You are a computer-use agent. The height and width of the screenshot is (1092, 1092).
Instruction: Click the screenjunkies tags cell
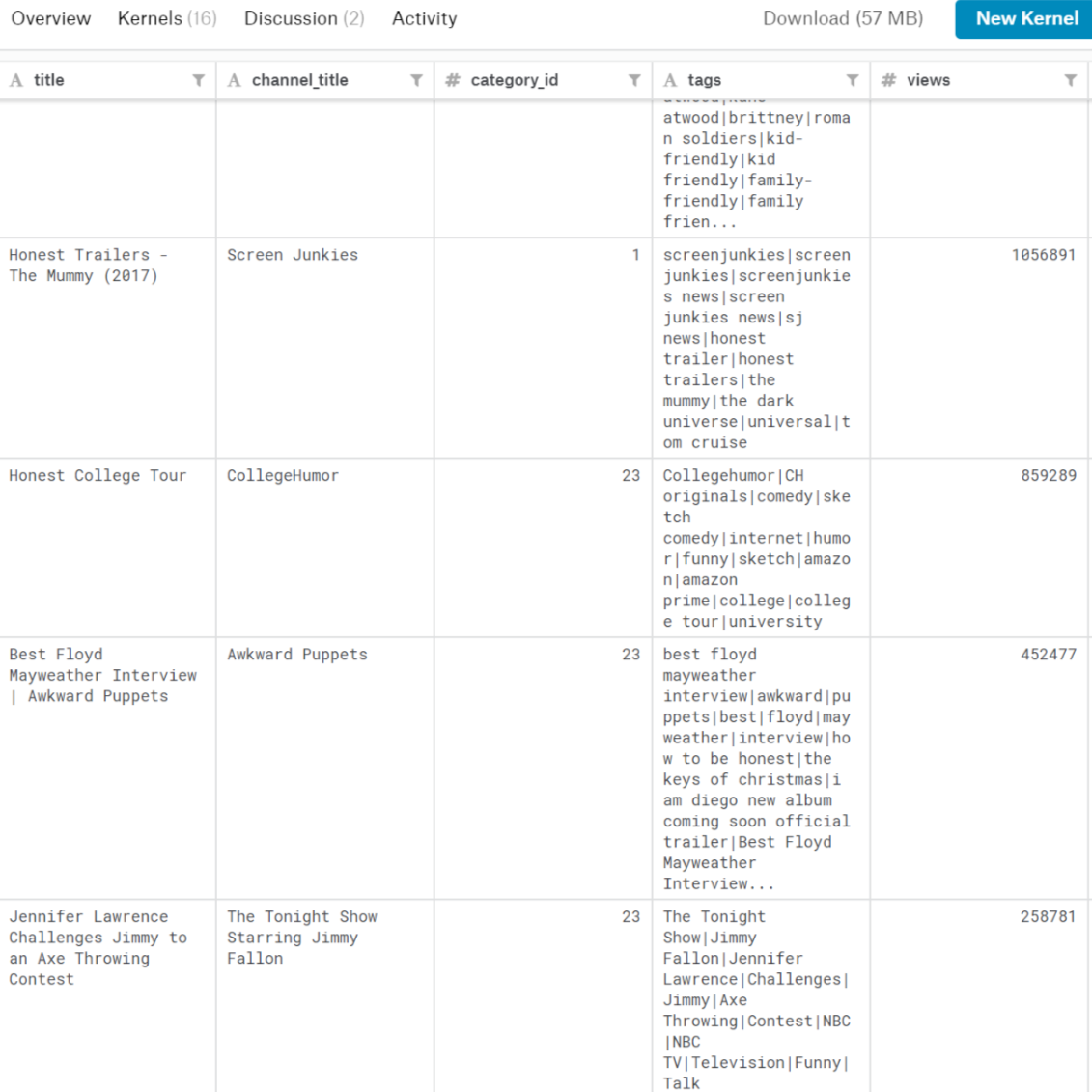tap(761, 349)
